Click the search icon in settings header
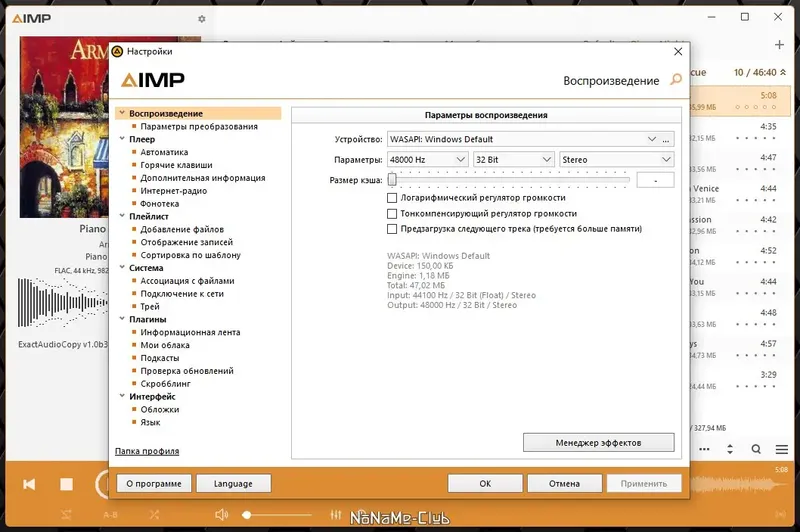800x532 pixels. coord(676,80)
